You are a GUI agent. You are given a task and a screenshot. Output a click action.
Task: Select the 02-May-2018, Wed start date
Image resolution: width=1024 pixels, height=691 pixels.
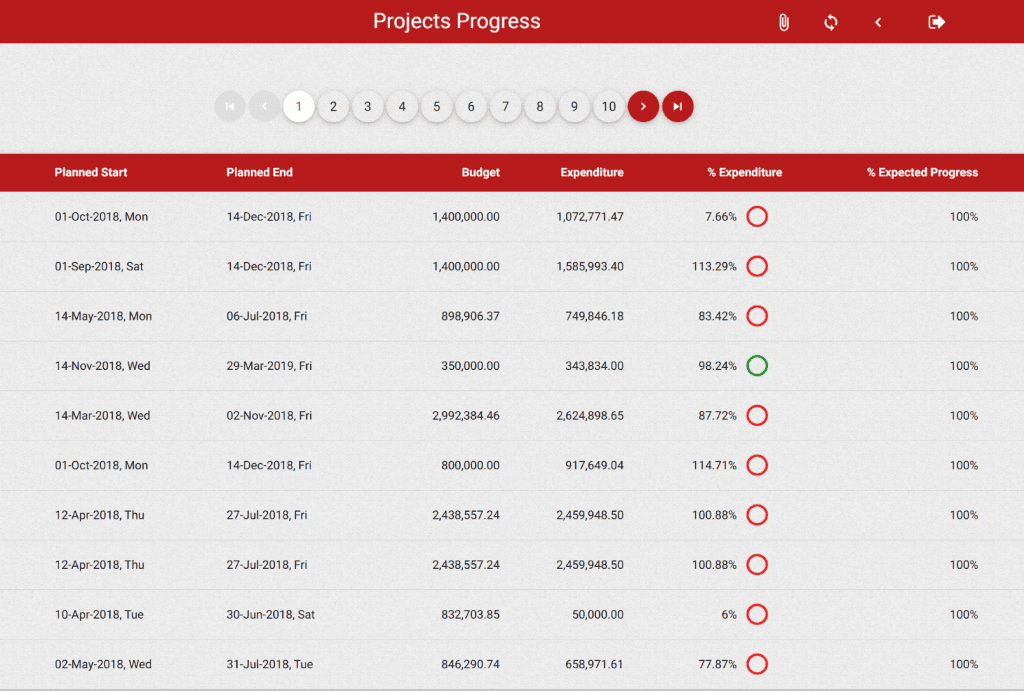(103, 664)
